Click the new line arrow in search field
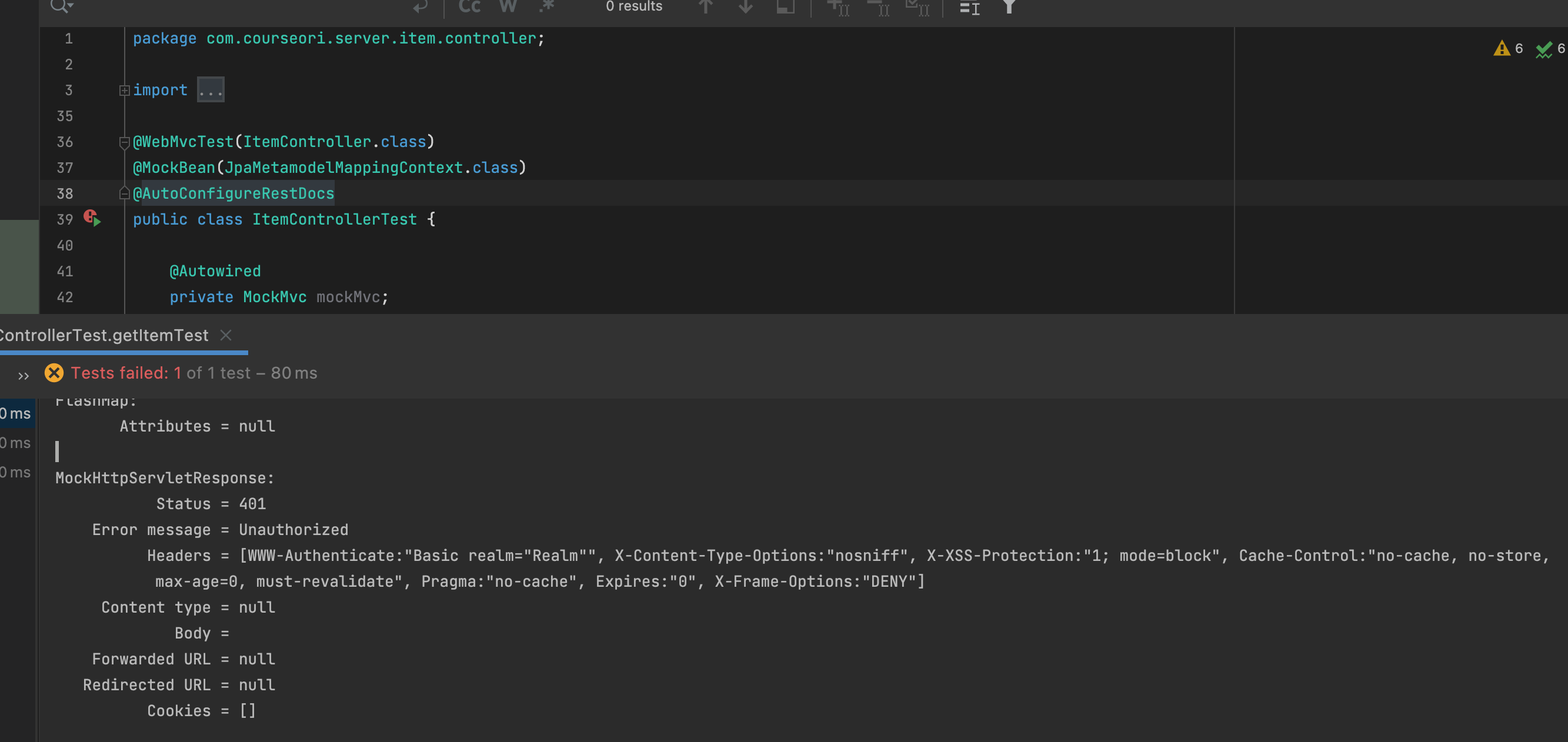 [420, 7]
